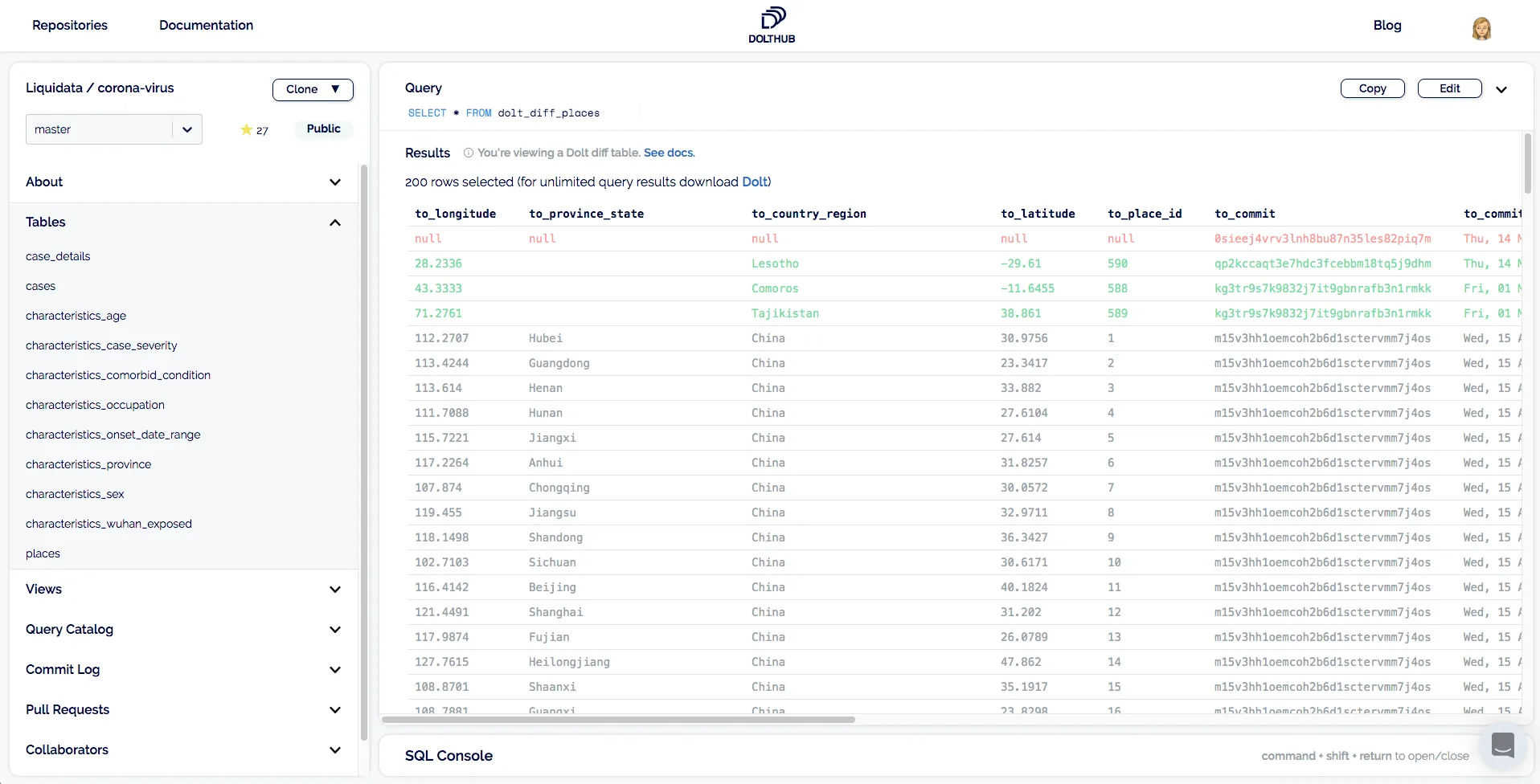Open the user avatar menu
The width and height of the screenshot is (1540, 784).
1481,29
